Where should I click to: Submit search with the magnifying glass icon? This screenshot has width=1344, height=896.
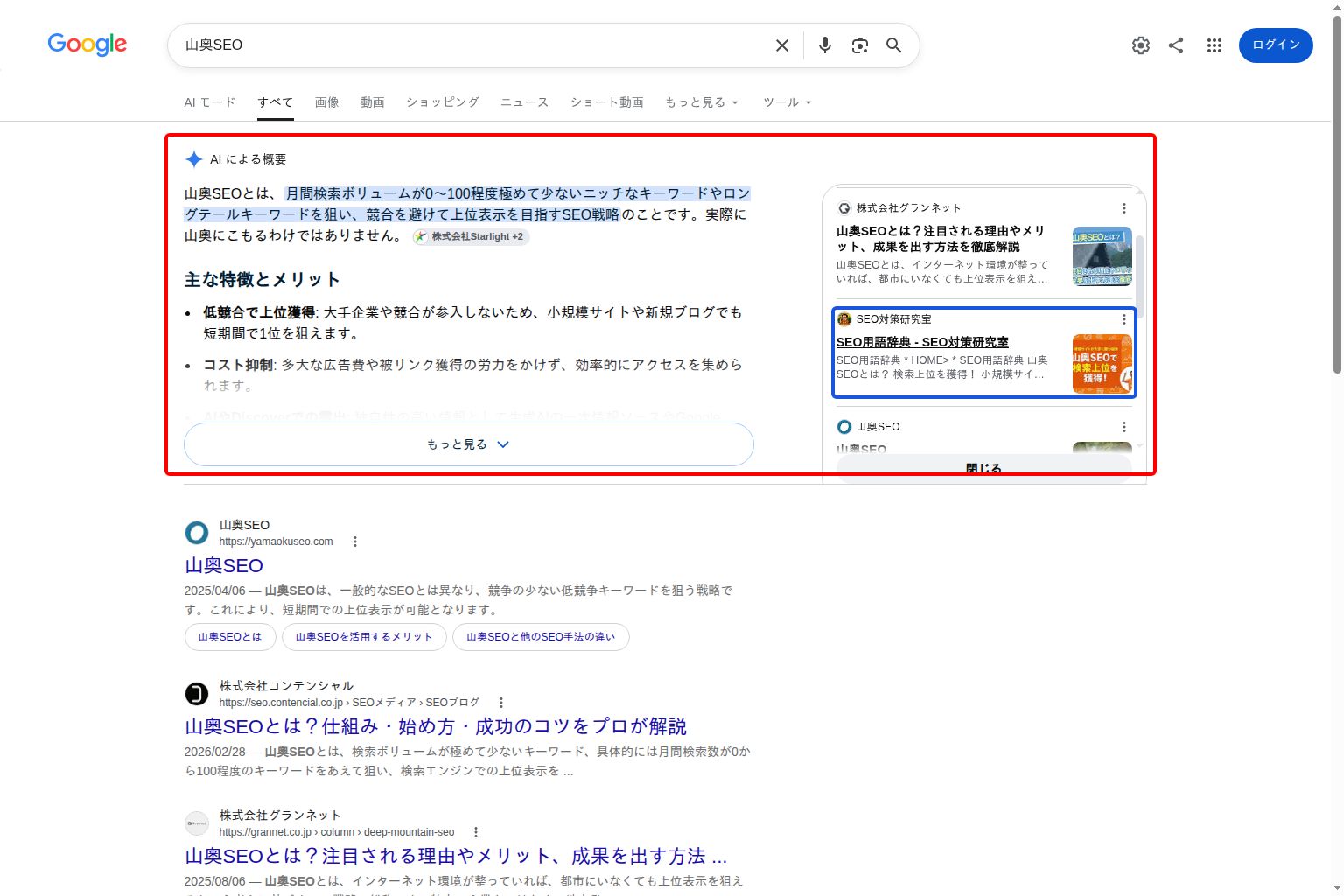click(x=893, y=45)
